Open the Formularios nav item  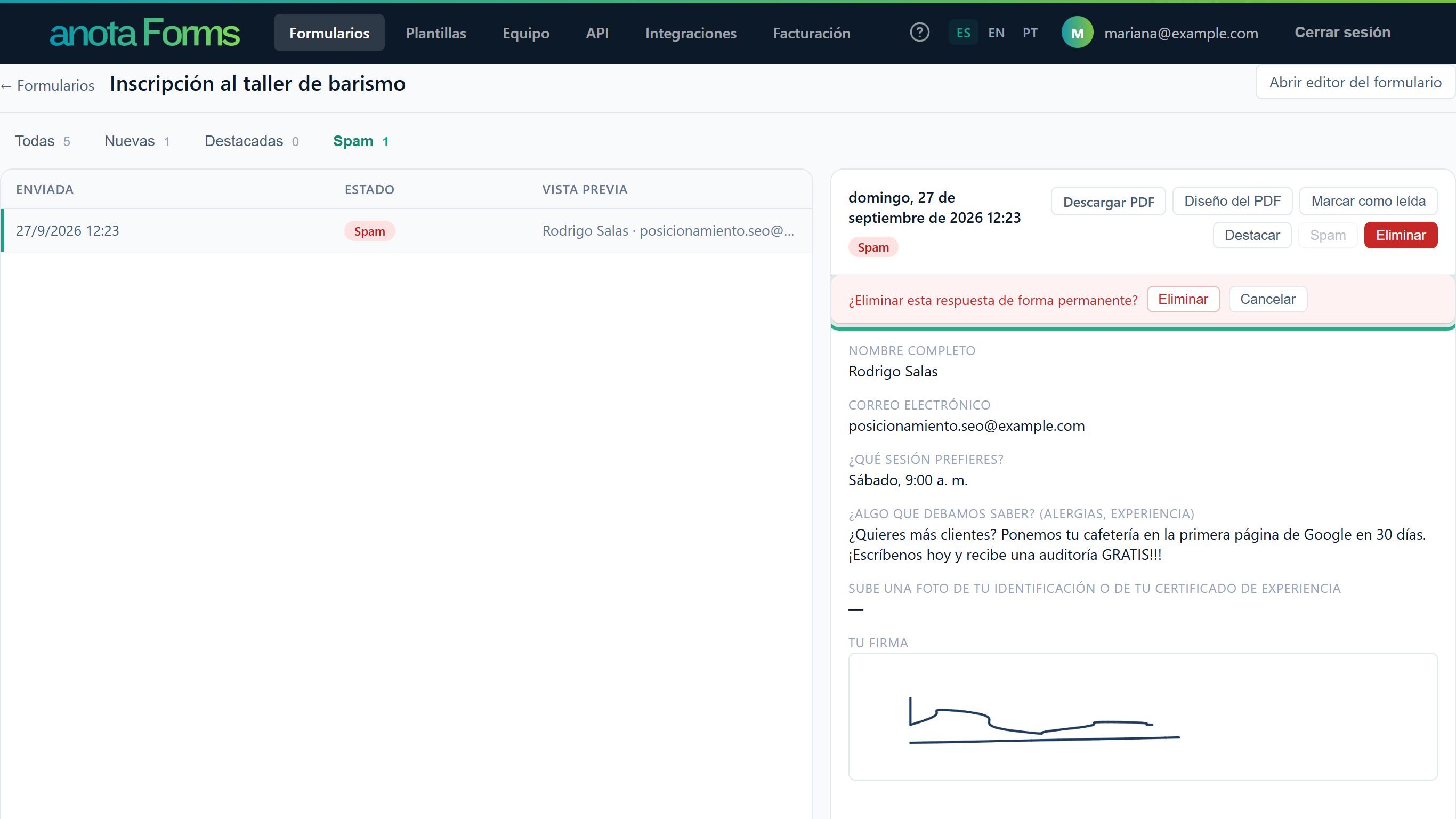[x=329, y=33]
